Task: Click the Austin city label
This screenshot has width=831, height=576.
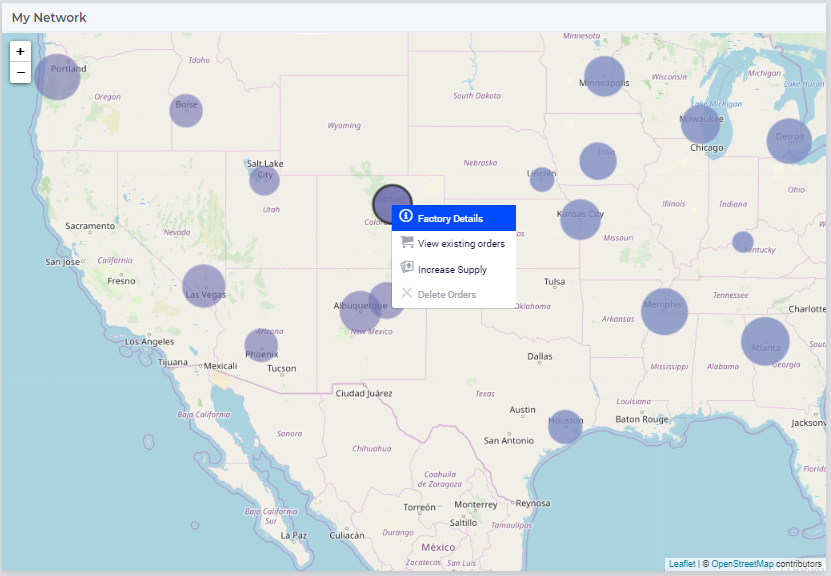Action: click(523, 410)
